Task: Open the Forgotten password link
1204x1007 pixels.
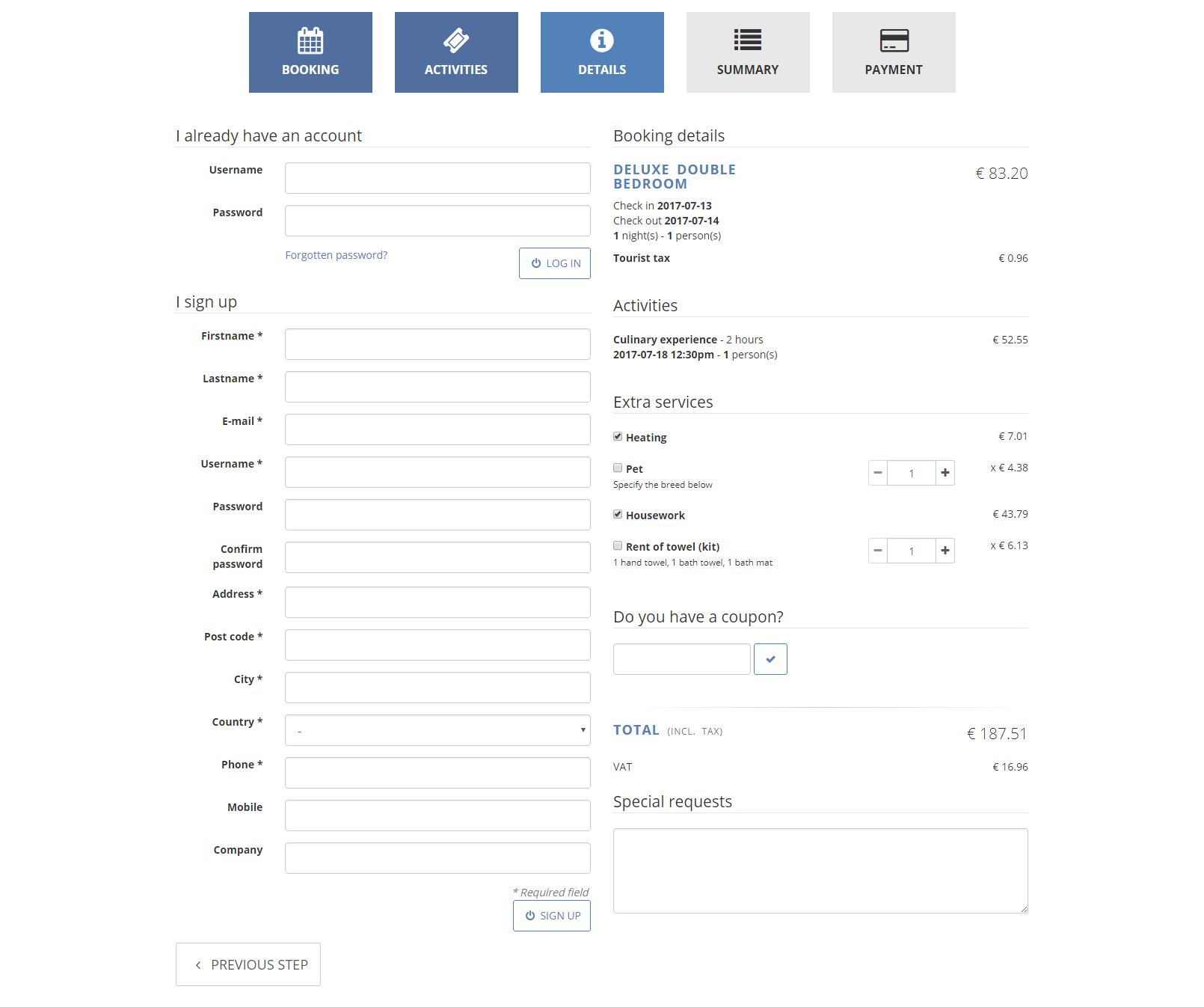Action: click(336, 255)
